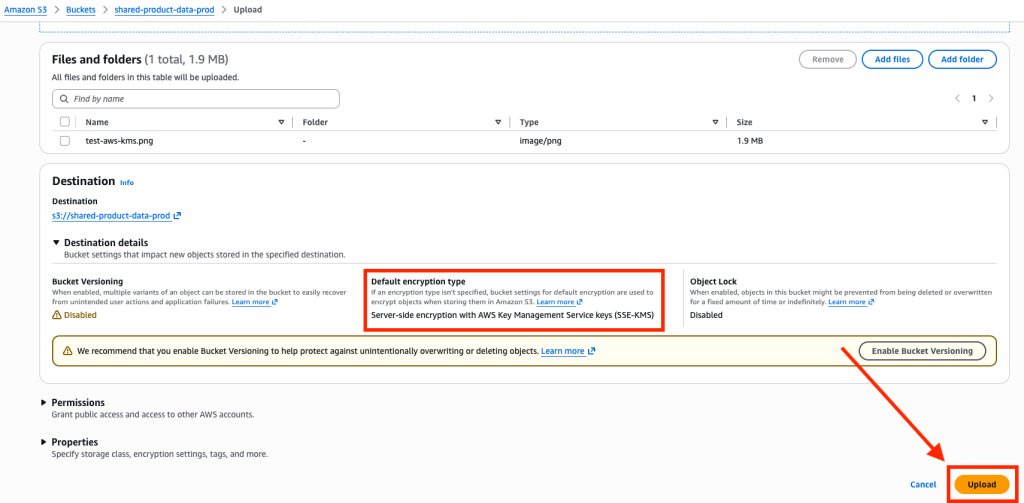Click the test-aws-kms.png file name
The image size is (1024, 503).
(x=120, y=140)
